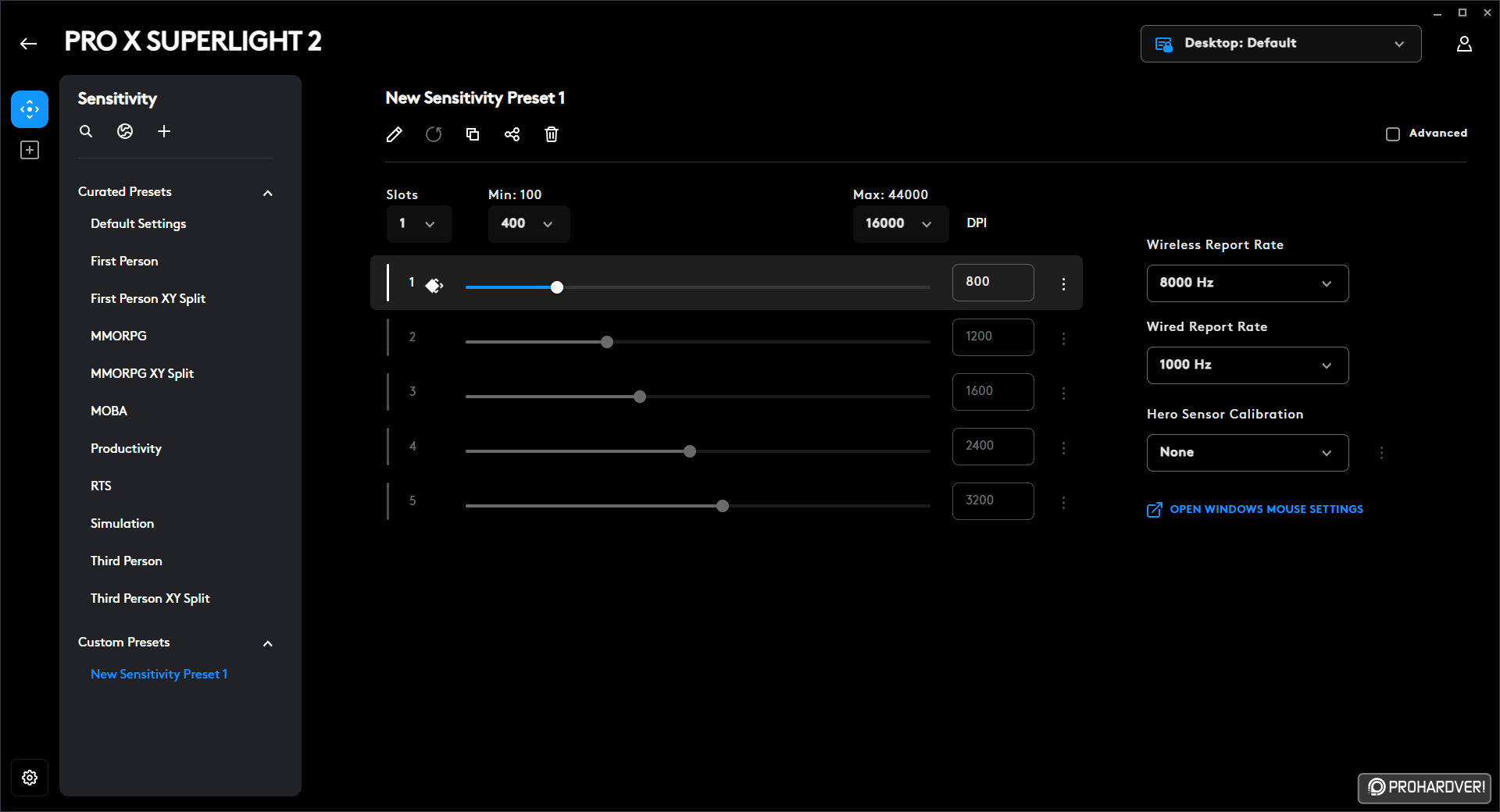Select the Third Person XY Split preset

[x=150, y=599]
